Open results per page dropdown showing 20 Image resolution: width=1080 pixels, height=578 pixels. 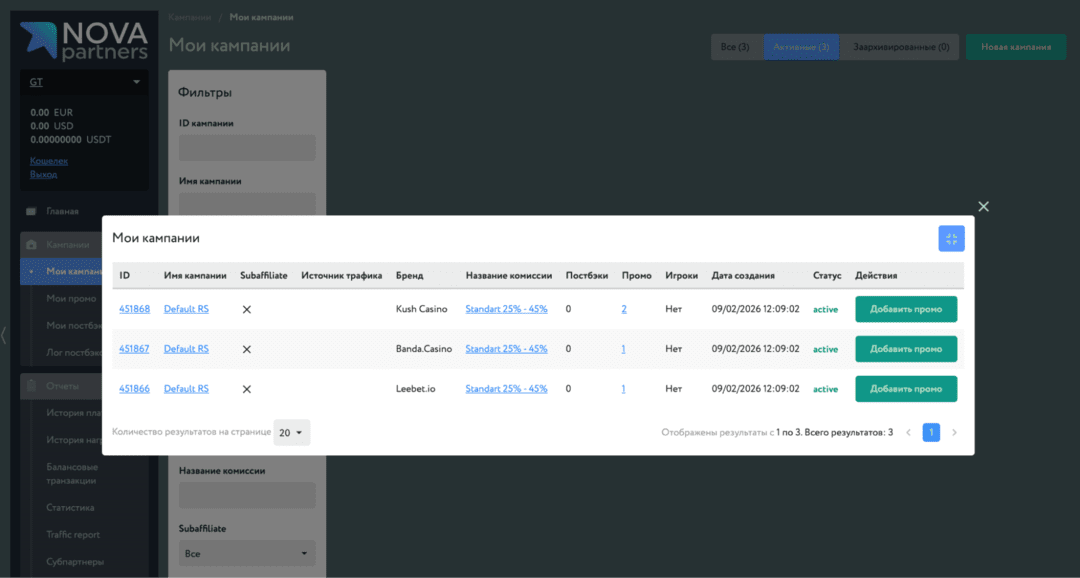pyautogui.click(x=291, y=433)
